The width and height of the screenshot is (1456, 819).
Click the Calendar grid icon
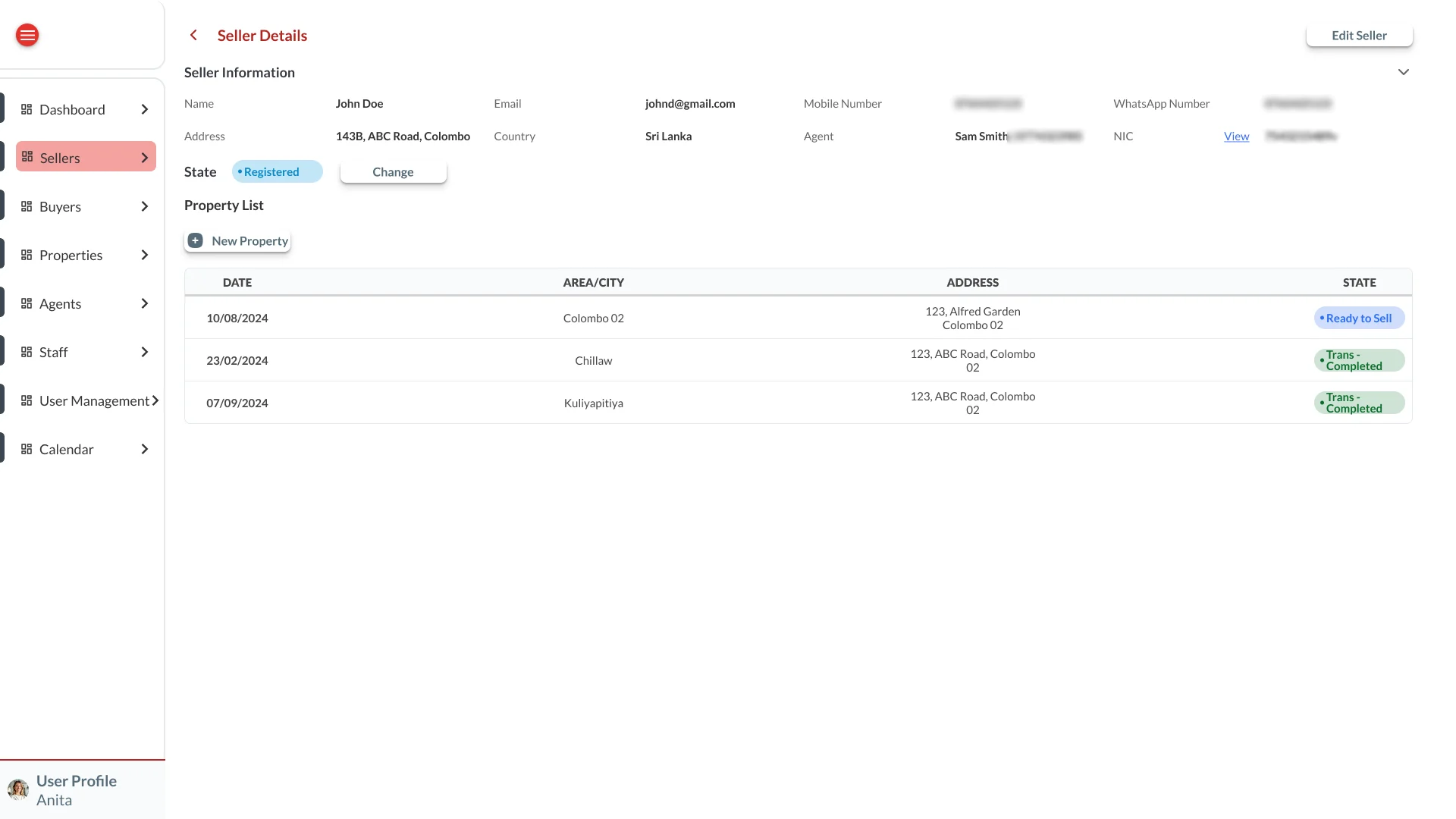point(27,449)
